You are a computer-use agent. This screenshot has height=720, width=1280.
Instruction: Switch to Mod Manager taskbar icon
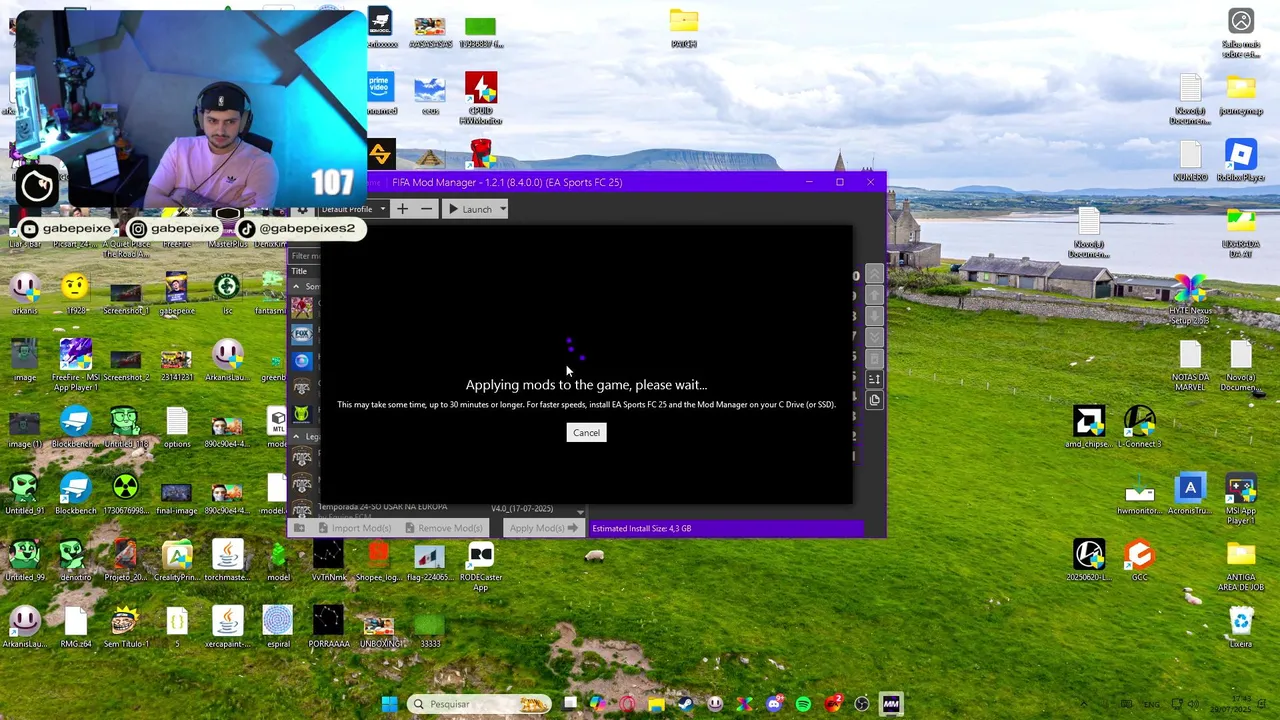(891, 704)
